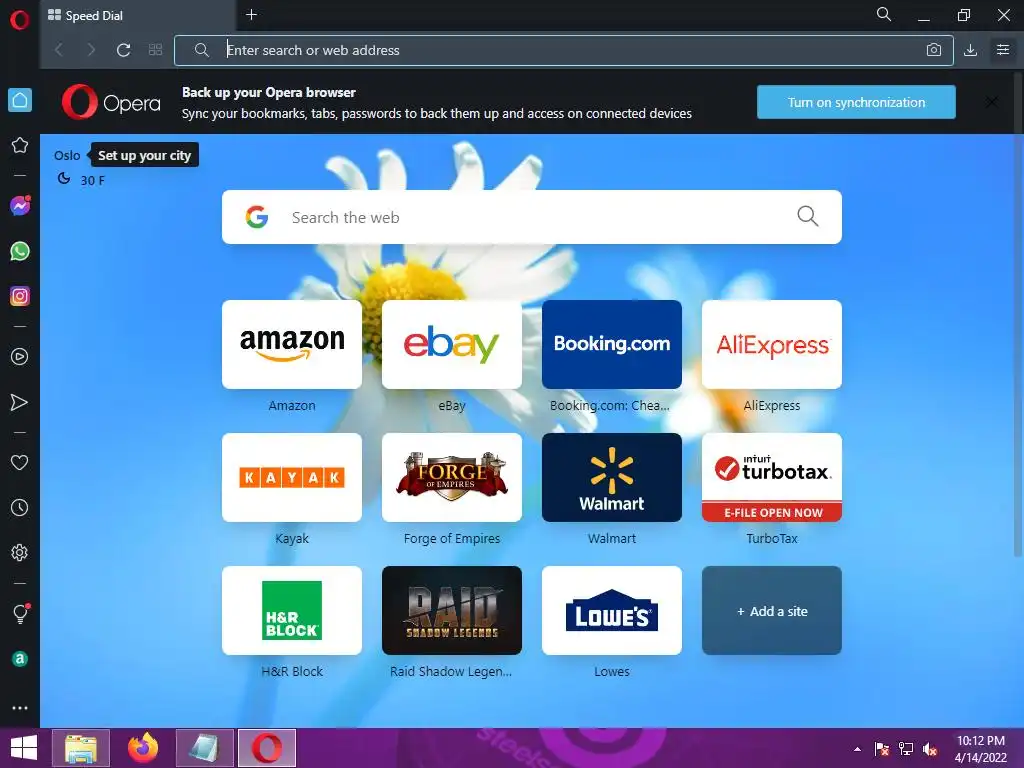Screen dimensions: 1024x768
Task: Open History clock icon in the sidebar
Action: (20, 507)
